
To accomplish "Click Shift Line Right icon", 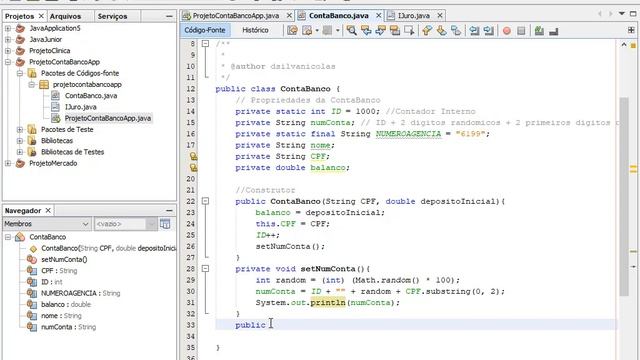I will tap(489, 31).
